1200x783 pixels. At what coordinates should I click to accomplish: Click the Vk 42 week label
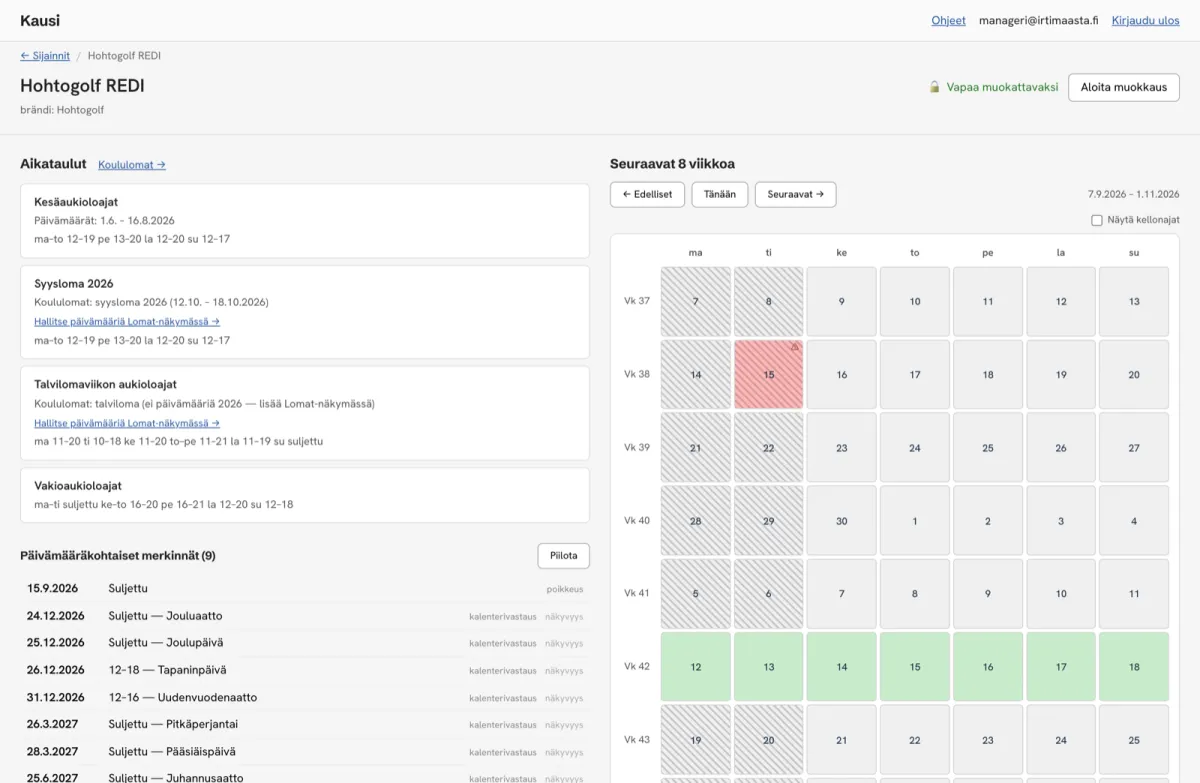637,667
